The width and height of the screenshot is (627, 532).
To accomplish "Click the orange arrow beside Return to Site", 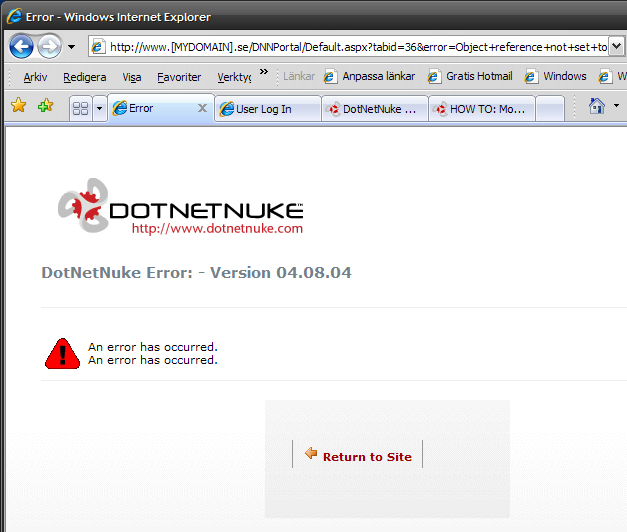I will click(x=311, y=453).
